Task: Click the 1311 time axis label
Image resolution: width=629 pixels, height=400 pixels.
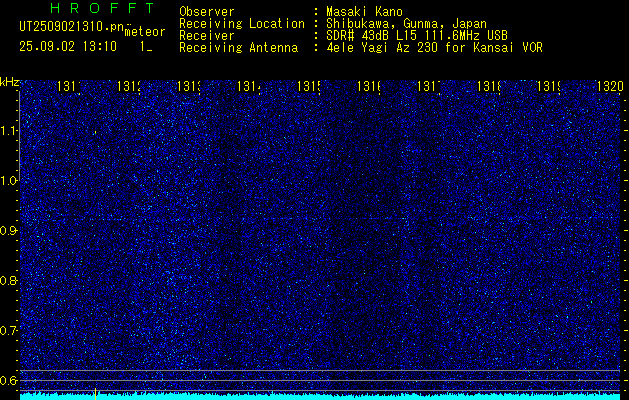Action: (69, 86)
